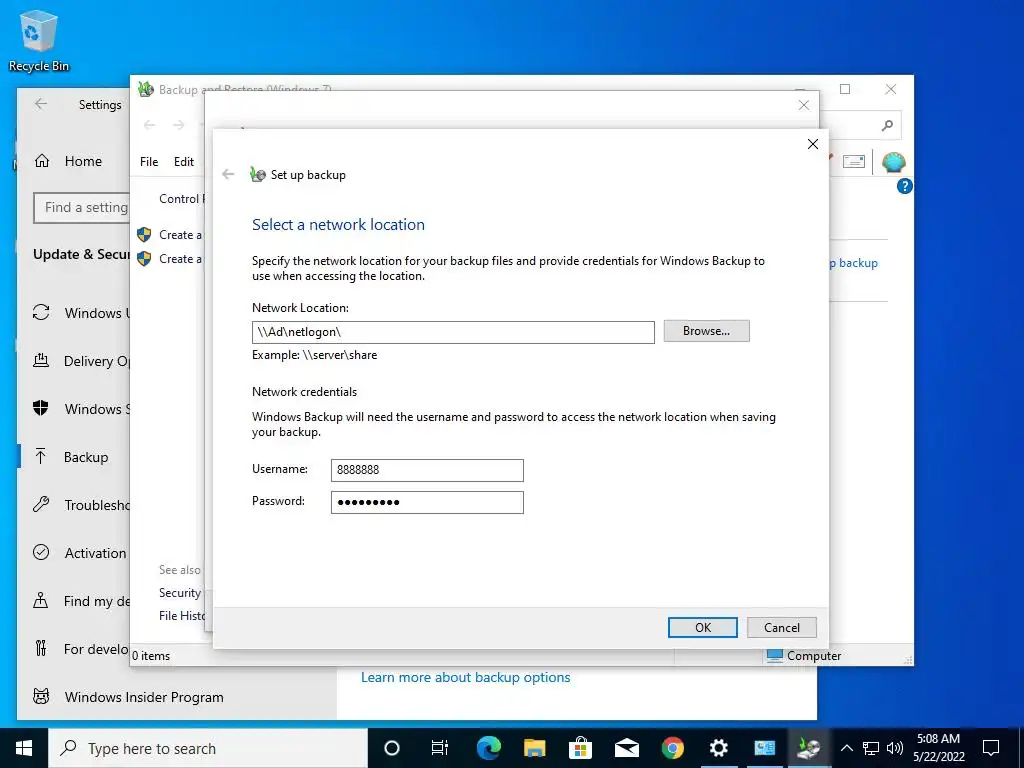Open Troubleshoot in Settings sidebar
This screenshot has width=1024, height=768.
click(x=81, y=505)
